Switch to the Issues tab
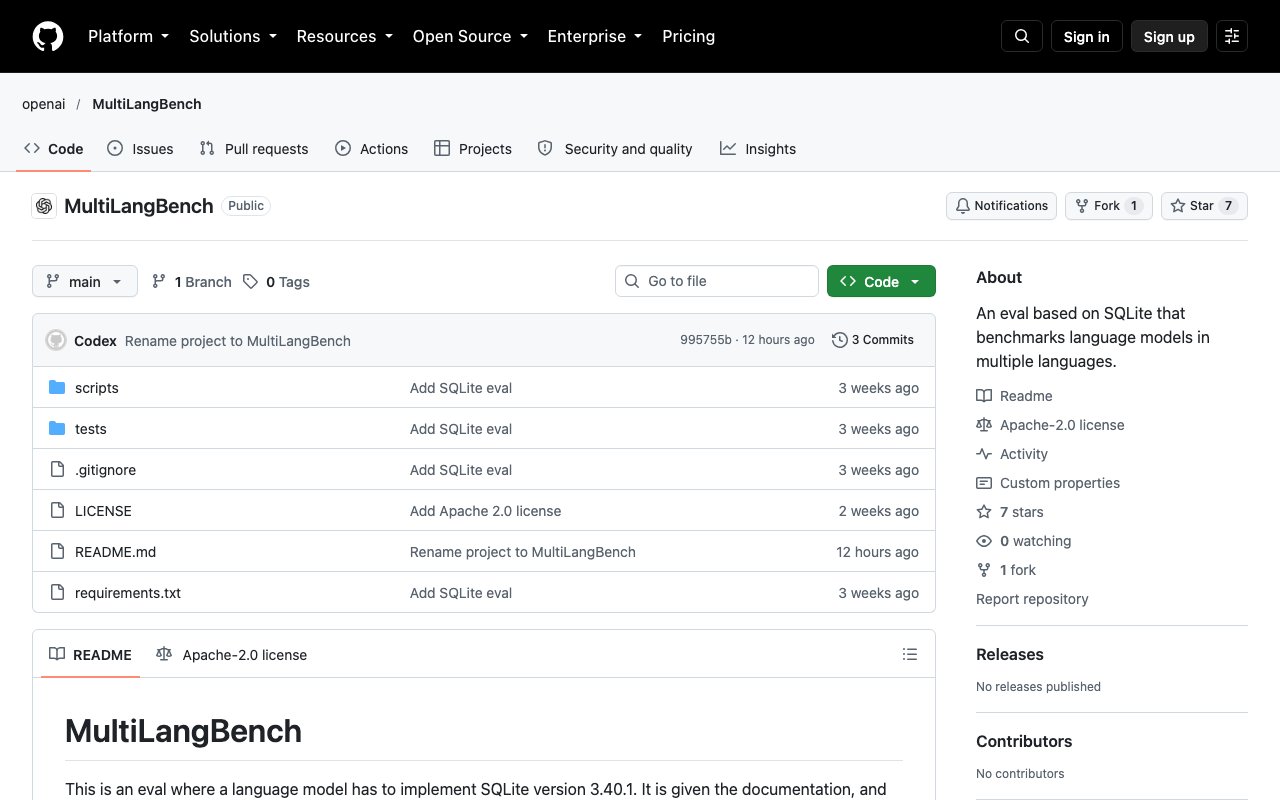Image resolution: width=1280 pixels, height=800 pixels. [140, 149]
